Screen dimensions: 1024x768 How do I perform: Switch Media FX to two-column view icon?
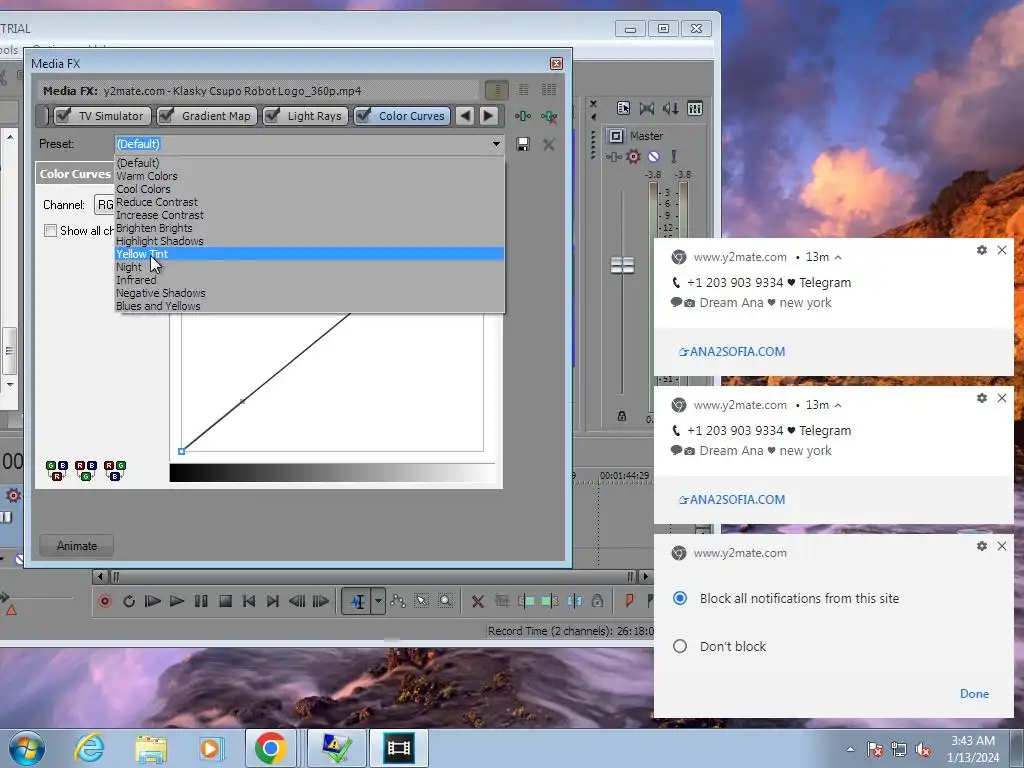[x=523, y=90]
